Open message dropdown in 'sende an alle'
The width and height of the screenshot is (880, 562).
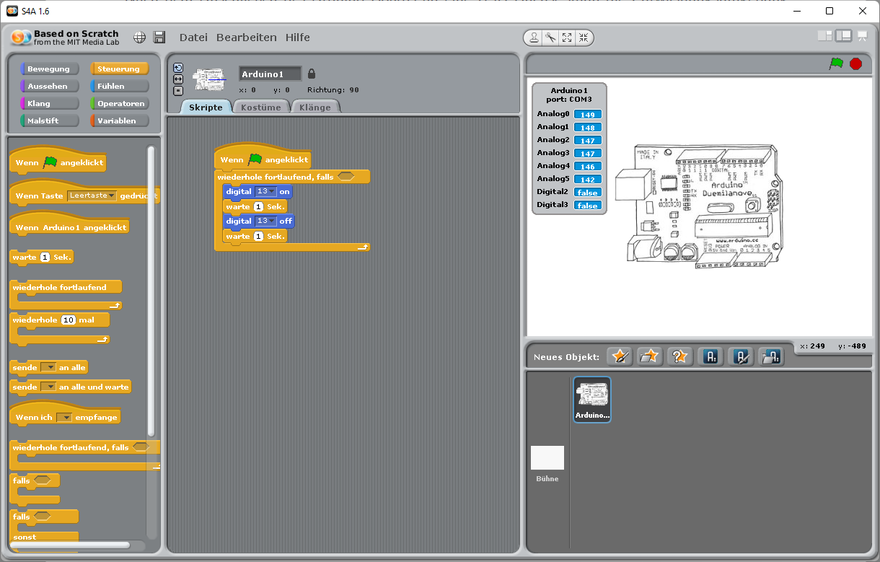(x=48, y=367)
